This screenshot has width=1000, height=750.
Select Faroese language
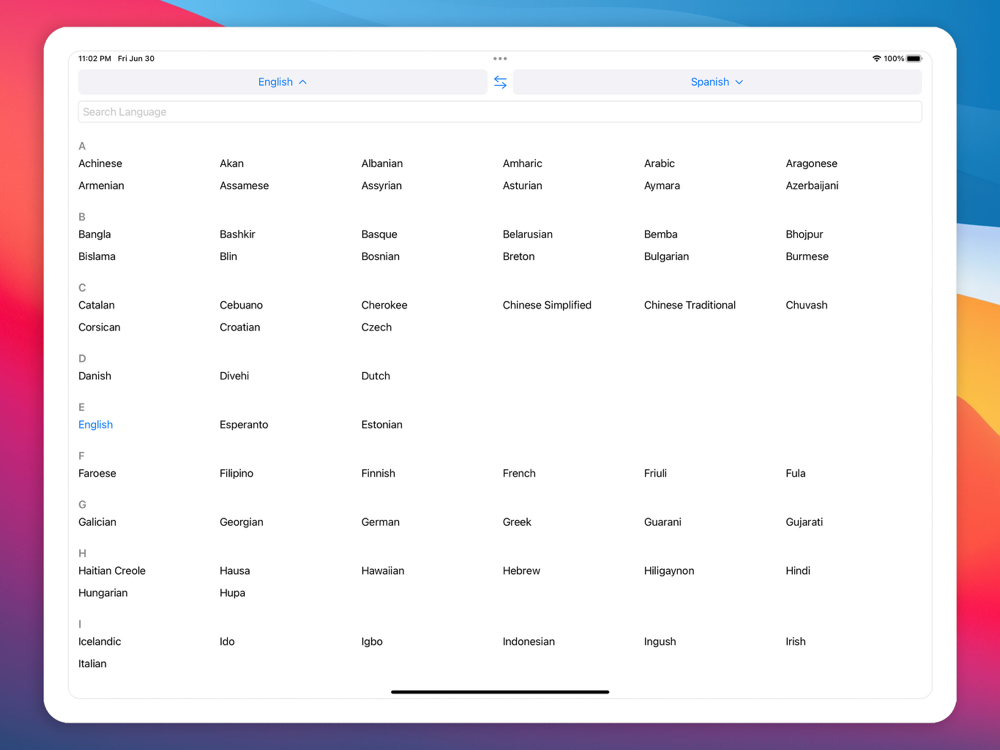coord(97,473)
